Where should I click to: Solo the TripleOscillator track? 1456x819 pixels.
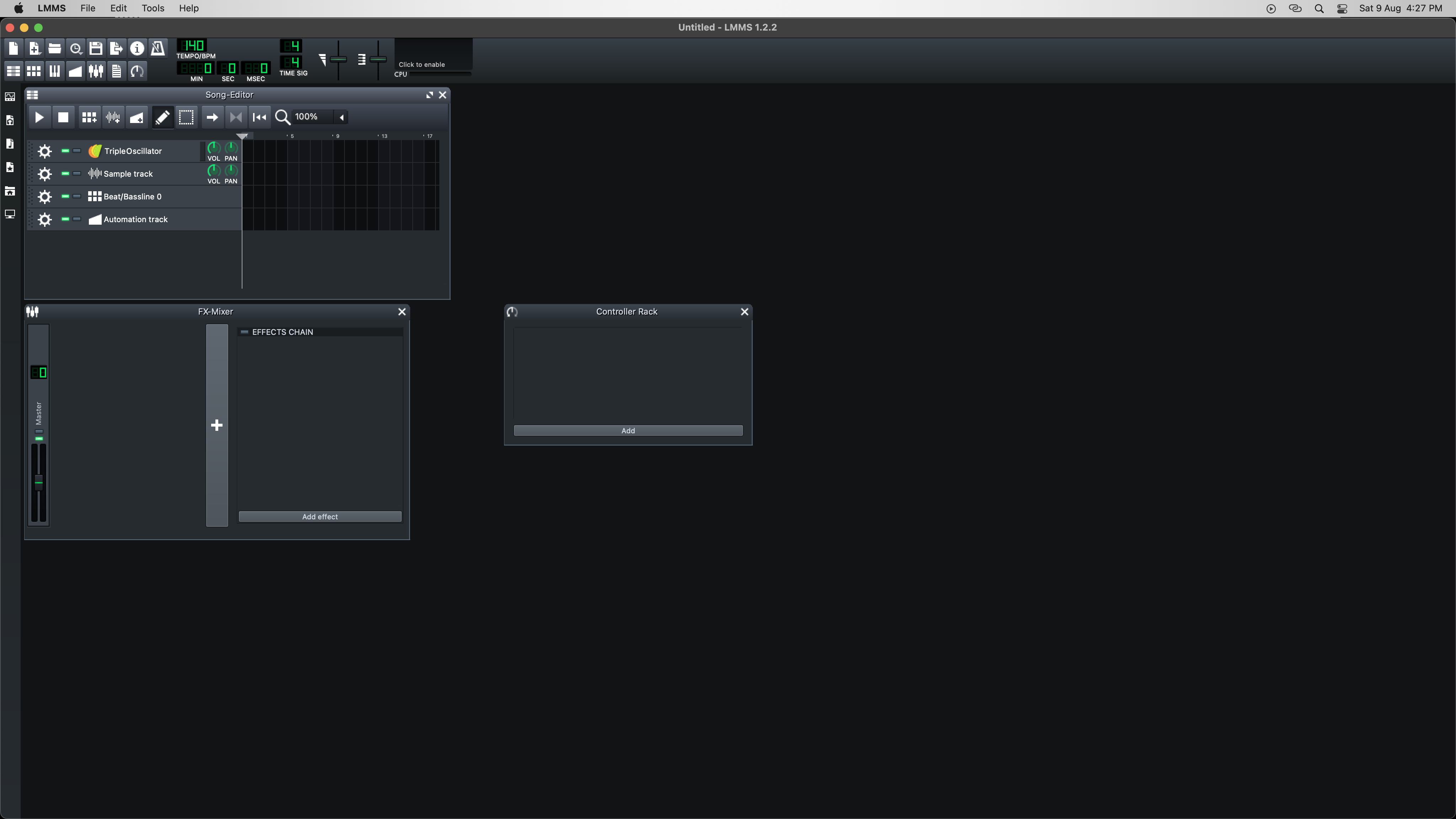77,151
